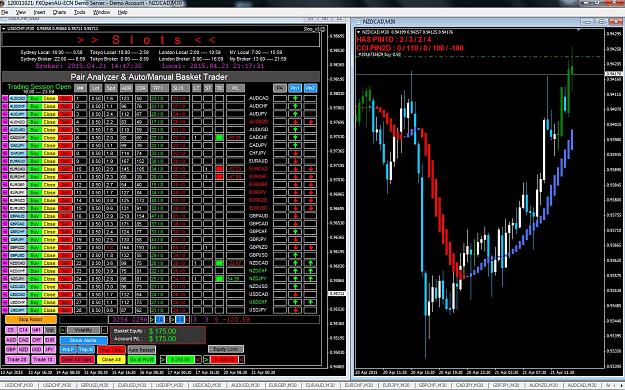Click the Trade 28 button
625x390 pixels.
[17, 360]
